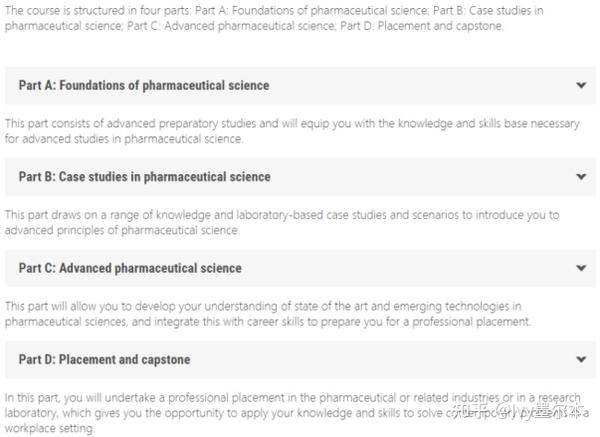Screen dimensions: 600x437
Task: Toggle the Part C accordion chevron icon
Action: click(581, 268)
